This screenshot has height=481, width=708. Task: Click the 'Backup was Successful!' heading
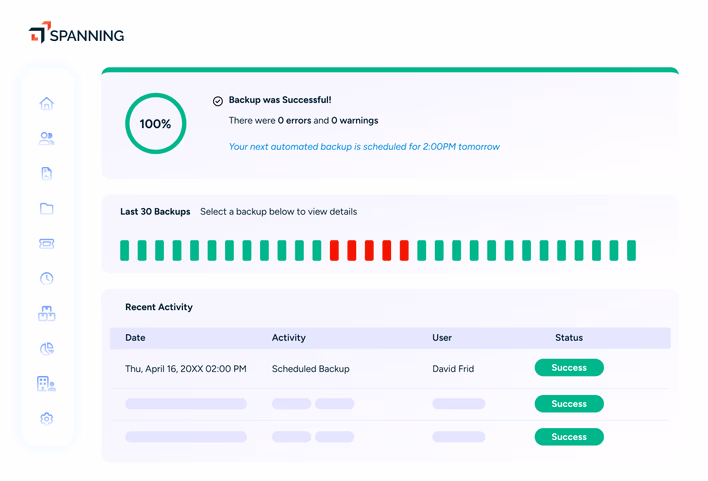(x=280, y=100)
